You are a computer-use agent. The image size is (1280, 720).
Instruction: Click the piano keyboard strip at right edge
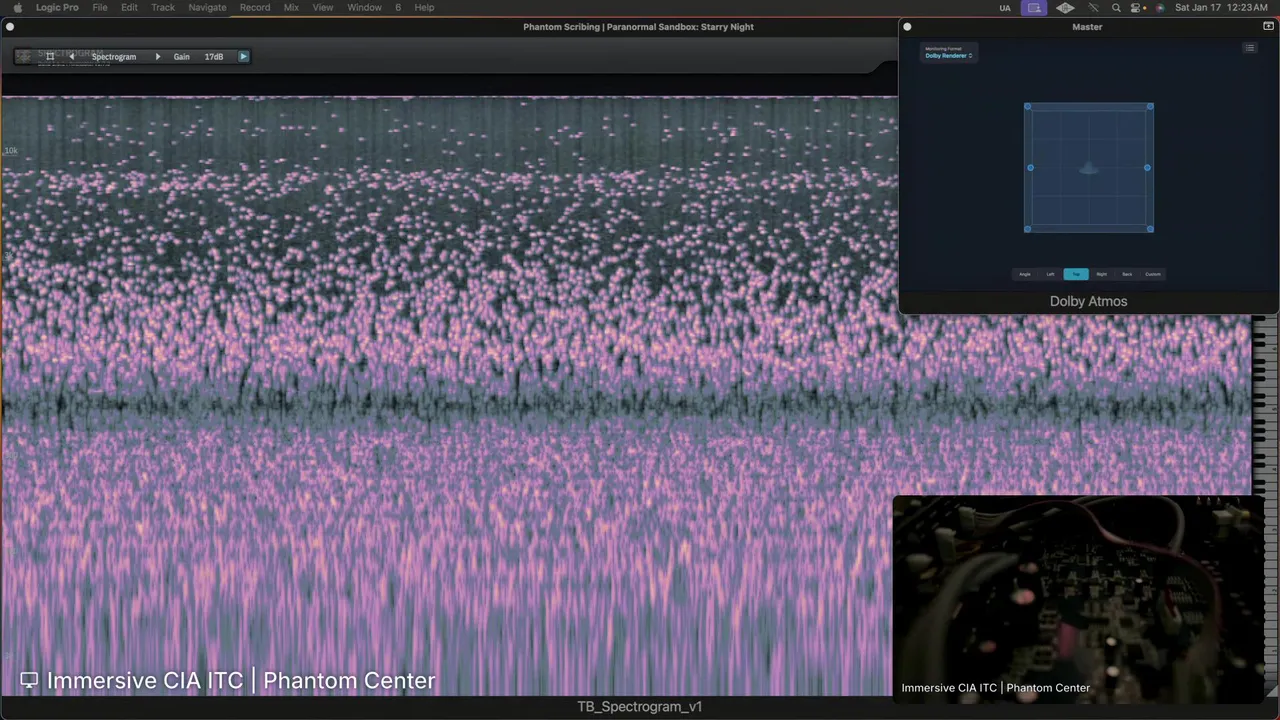point(1265,405)
